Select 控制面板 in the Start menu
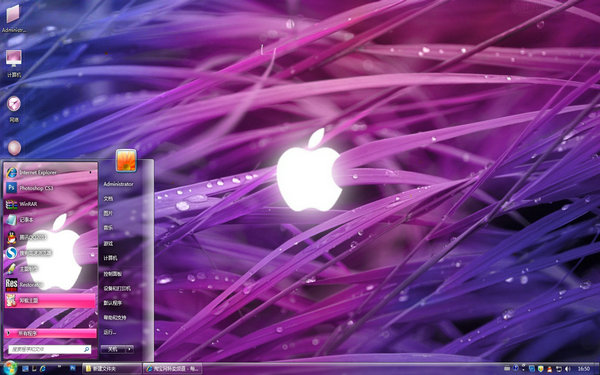Screen dimensions: 600x375 tap(112, 274)
